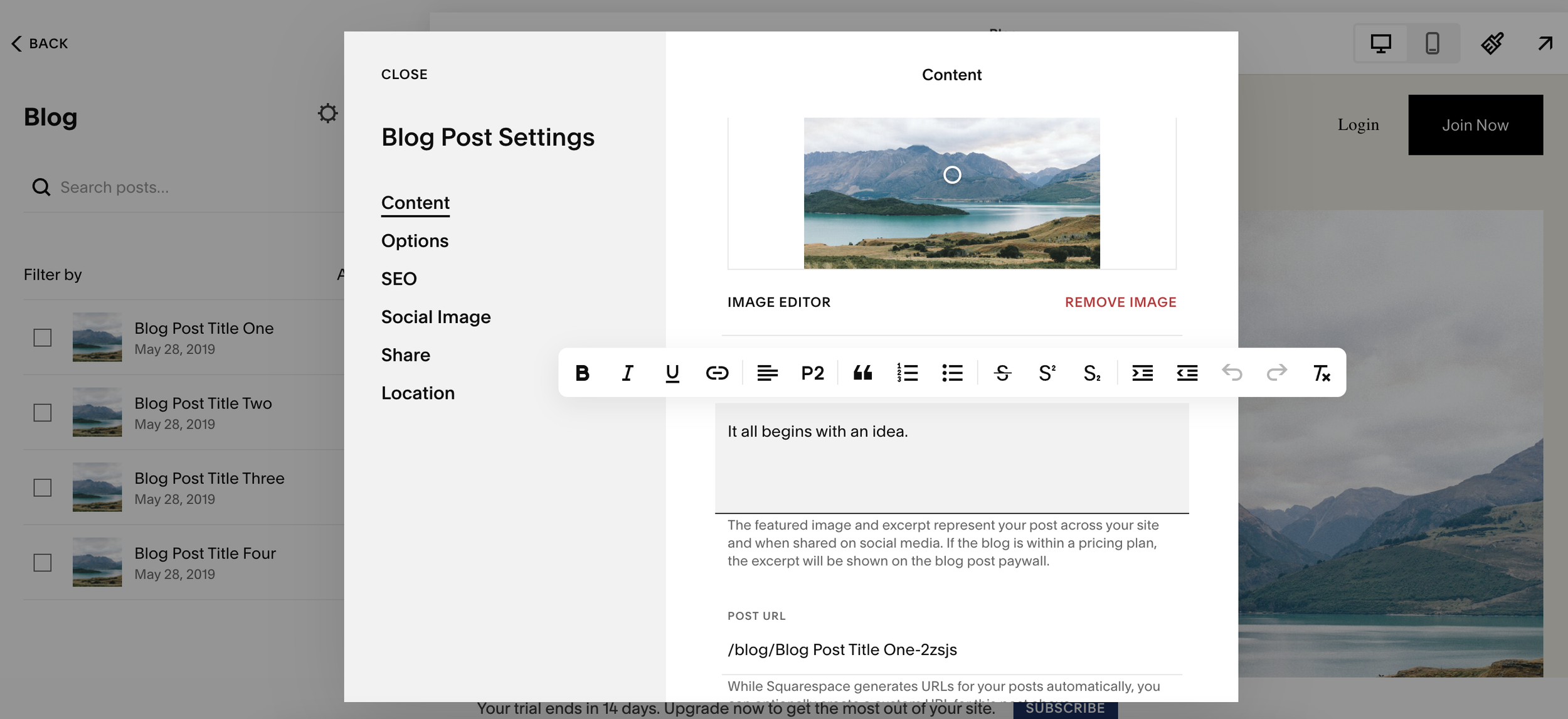This screenshot has height=719, width=1568.
Task: Apply blockquote formatting
Action: [862, 373]
